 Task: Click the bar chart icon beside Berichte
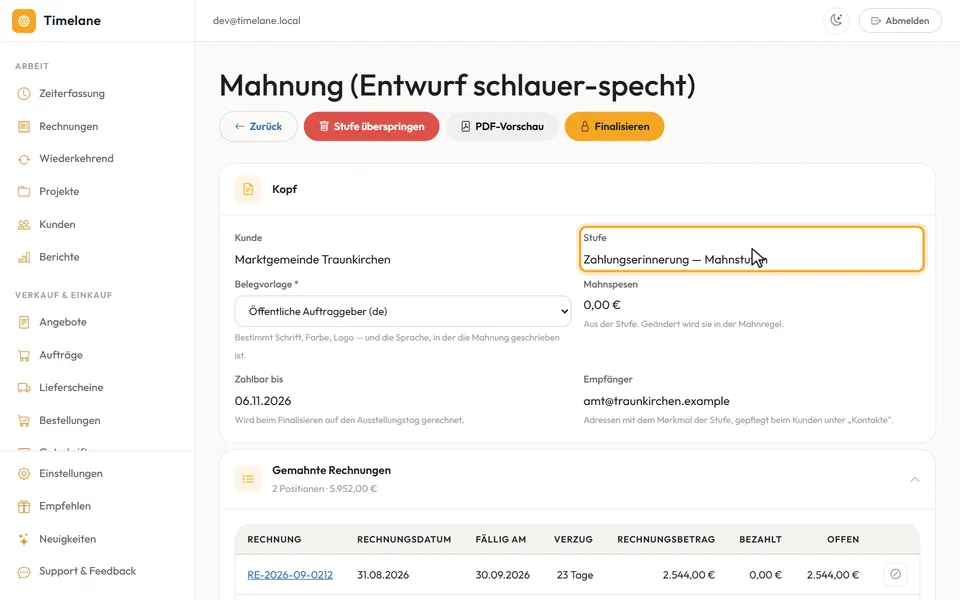24,258
